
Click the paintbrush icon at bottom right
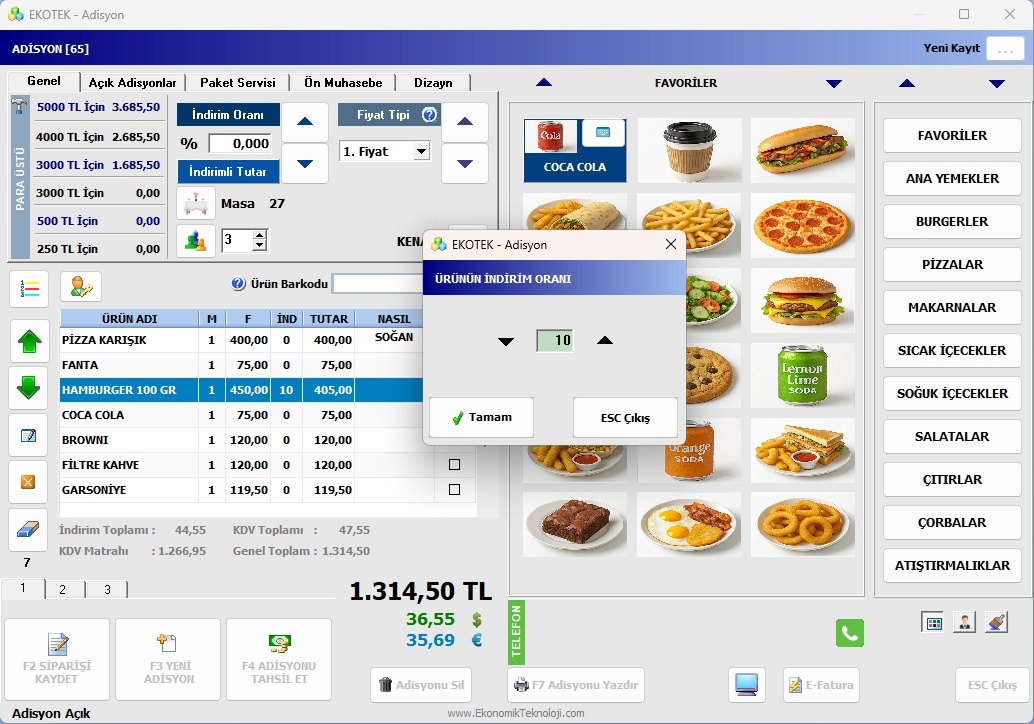996,622
